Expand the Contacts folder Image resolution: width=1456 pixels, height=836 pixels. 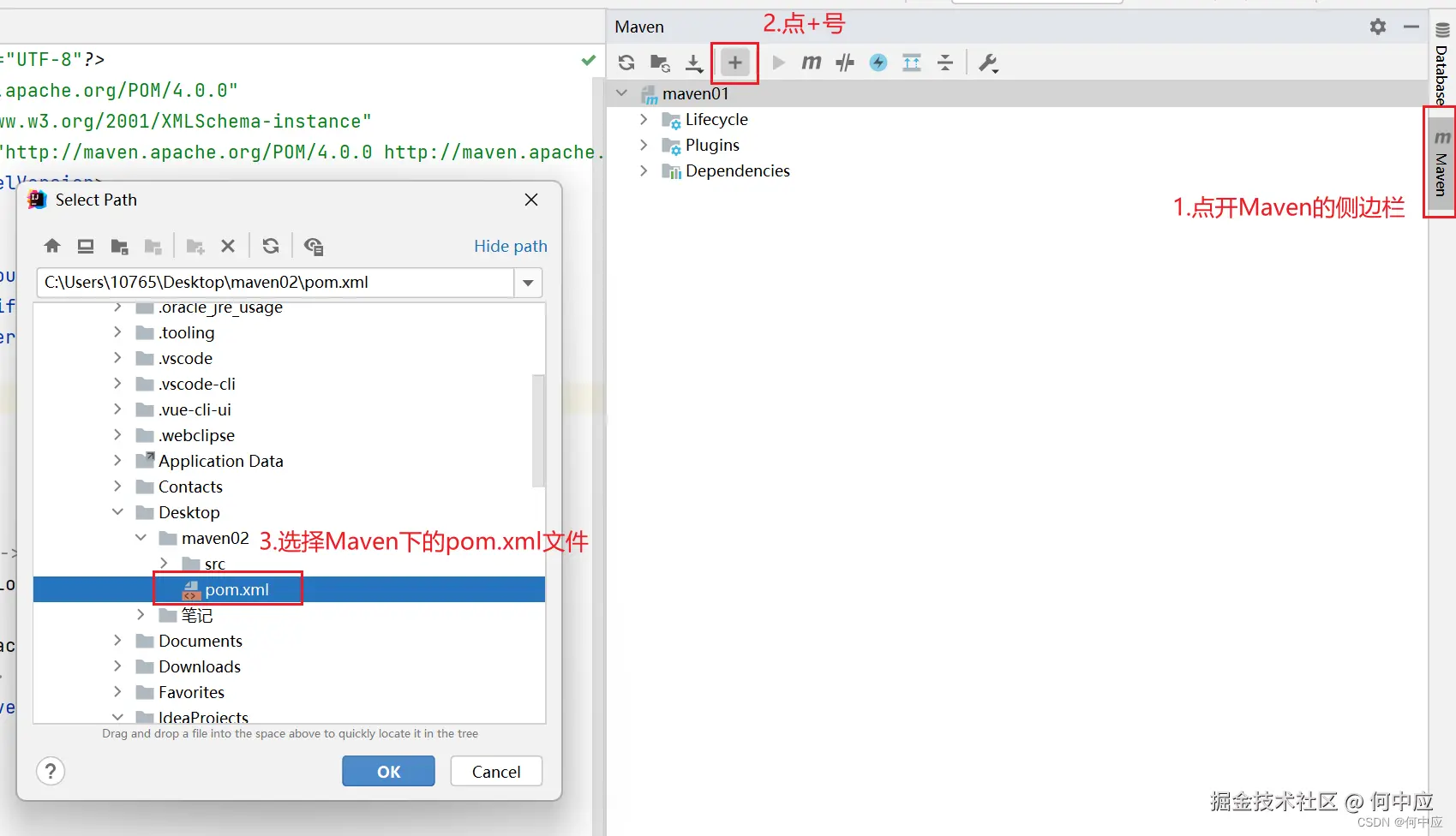point(117,487)
